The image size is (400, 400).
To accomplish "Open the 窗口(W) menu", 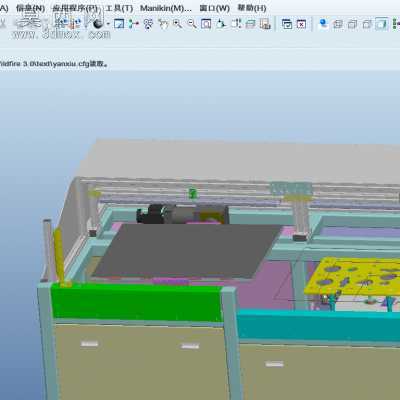I will pyautogui.click(x=215, y=8).
